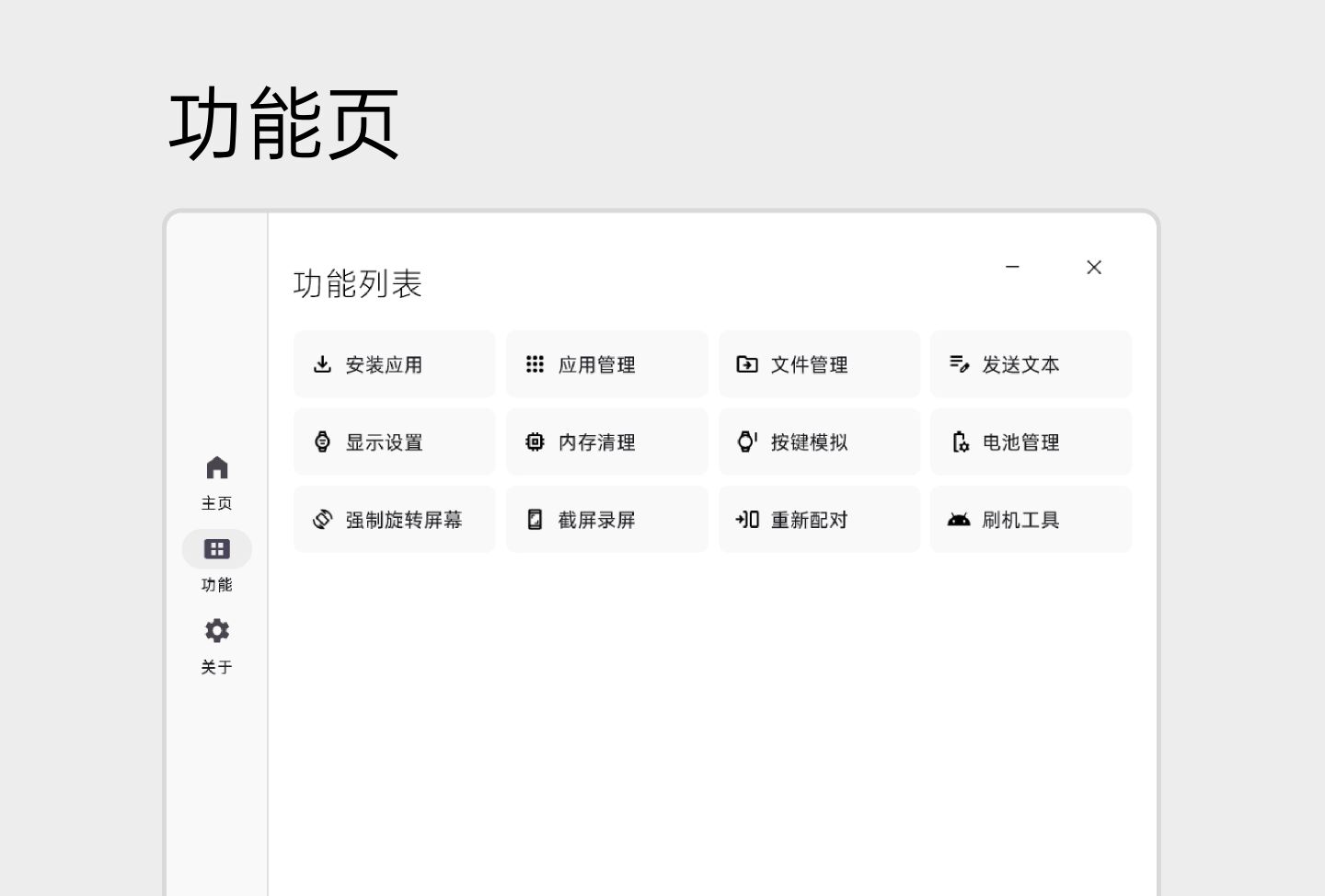Open the 内存清理 text label
1325x896 pixels.
point(596,442)
